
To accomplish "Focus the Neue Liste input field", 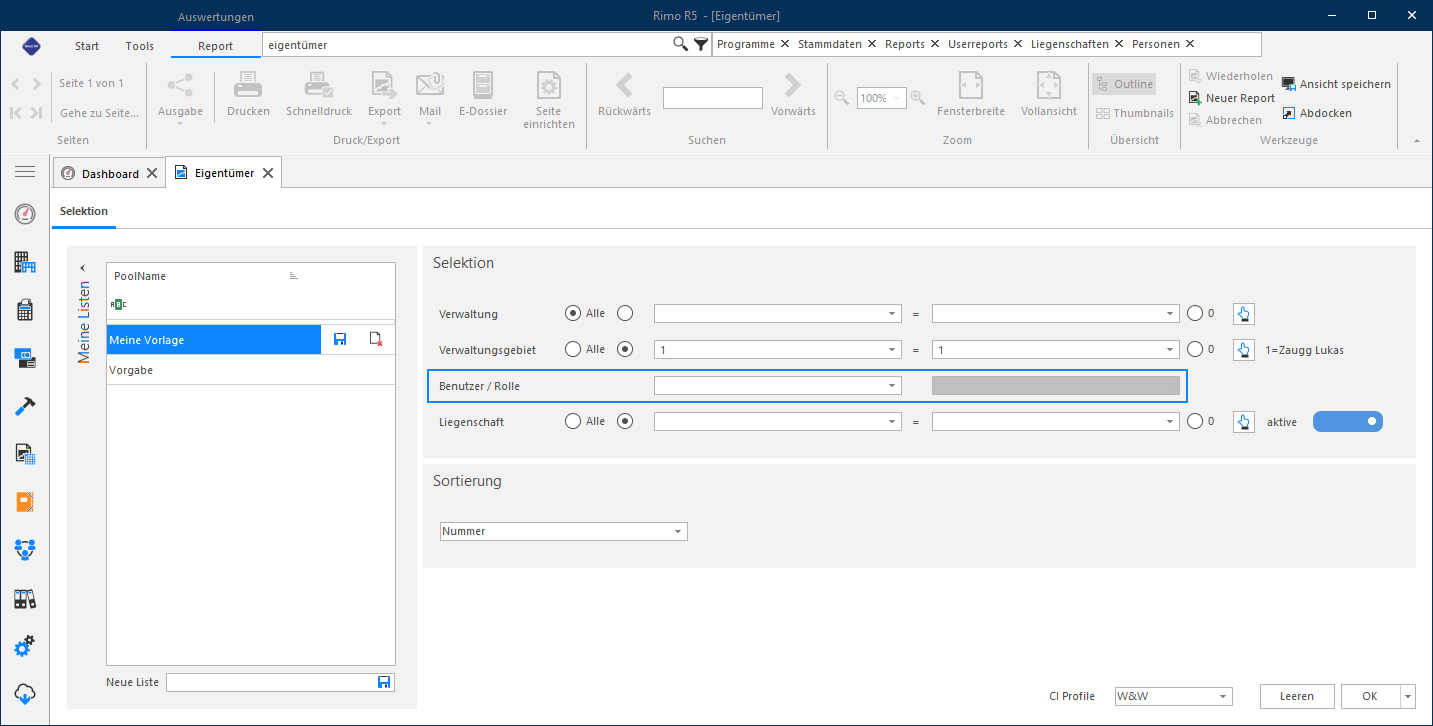I will (x=271, y=682).
